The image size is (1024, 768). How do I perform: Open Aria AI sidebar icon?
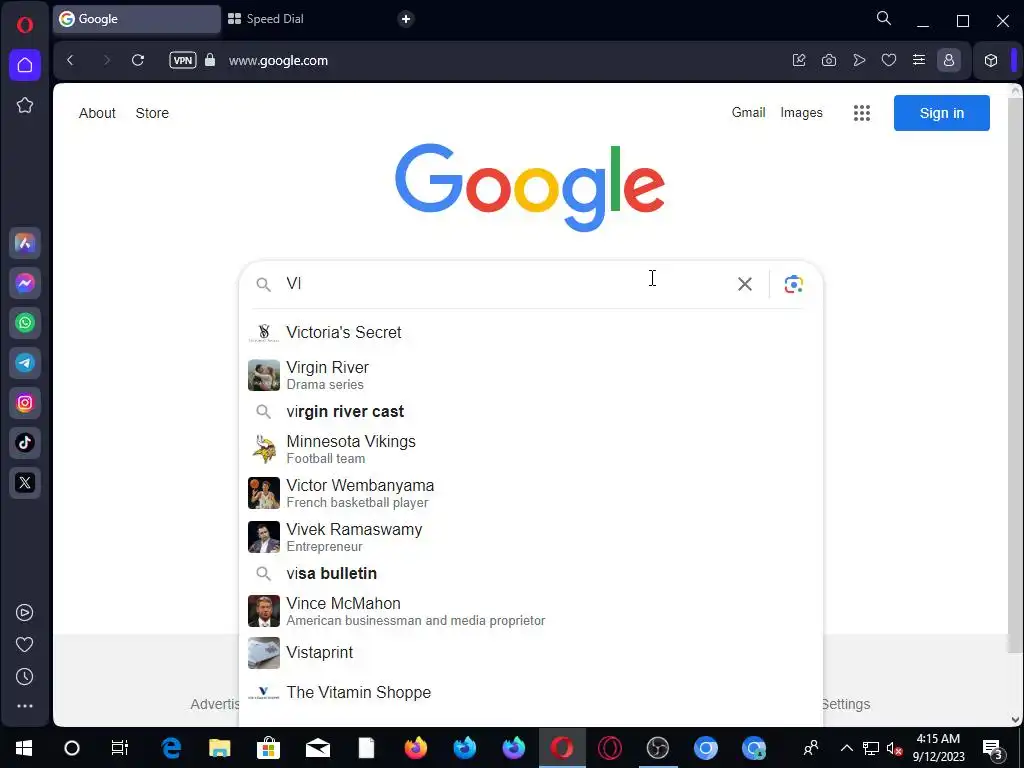coord(25,243)
